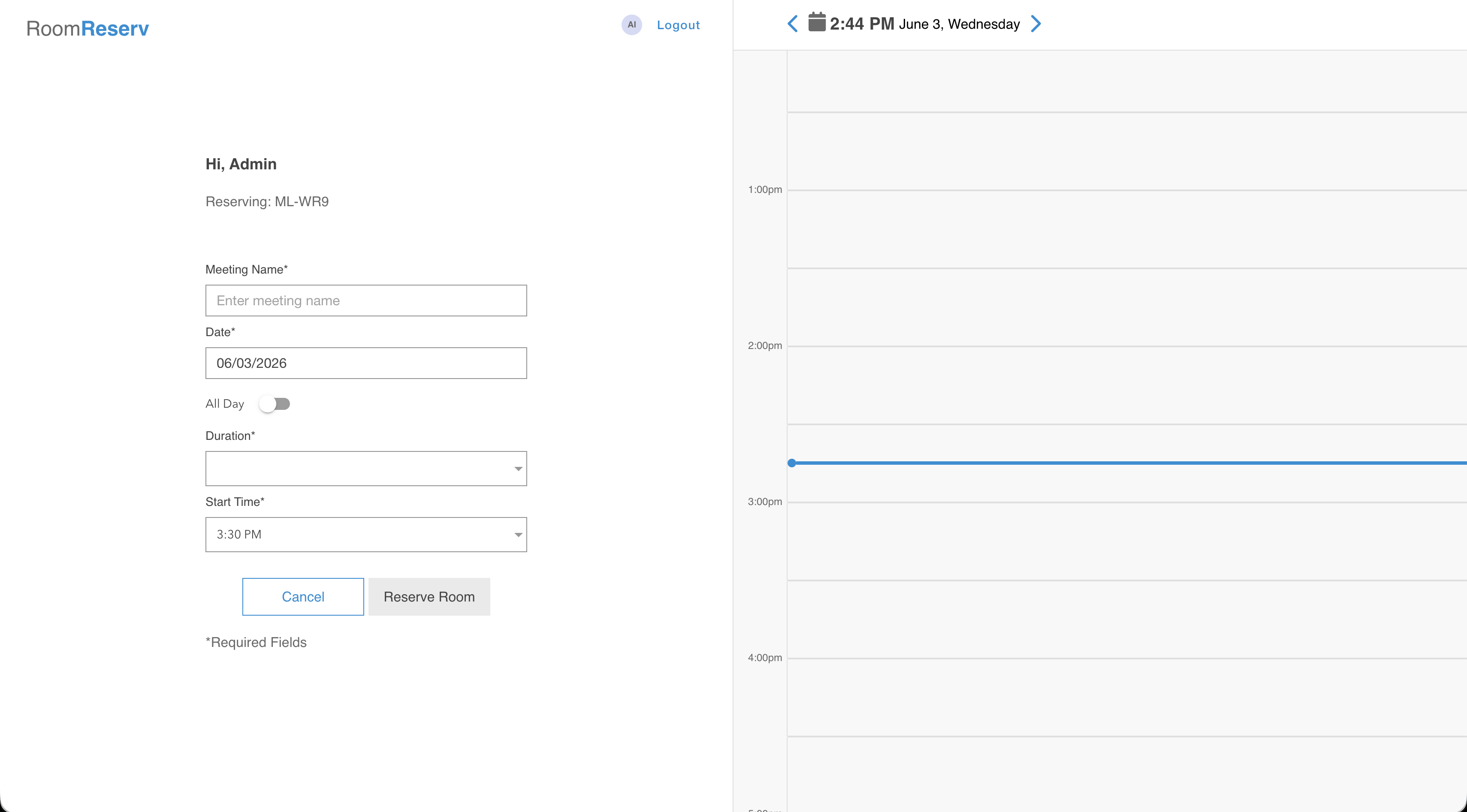1467x812 pixels.
Task: Click the '*Required Fields' note
Action: tap(256, 642)
